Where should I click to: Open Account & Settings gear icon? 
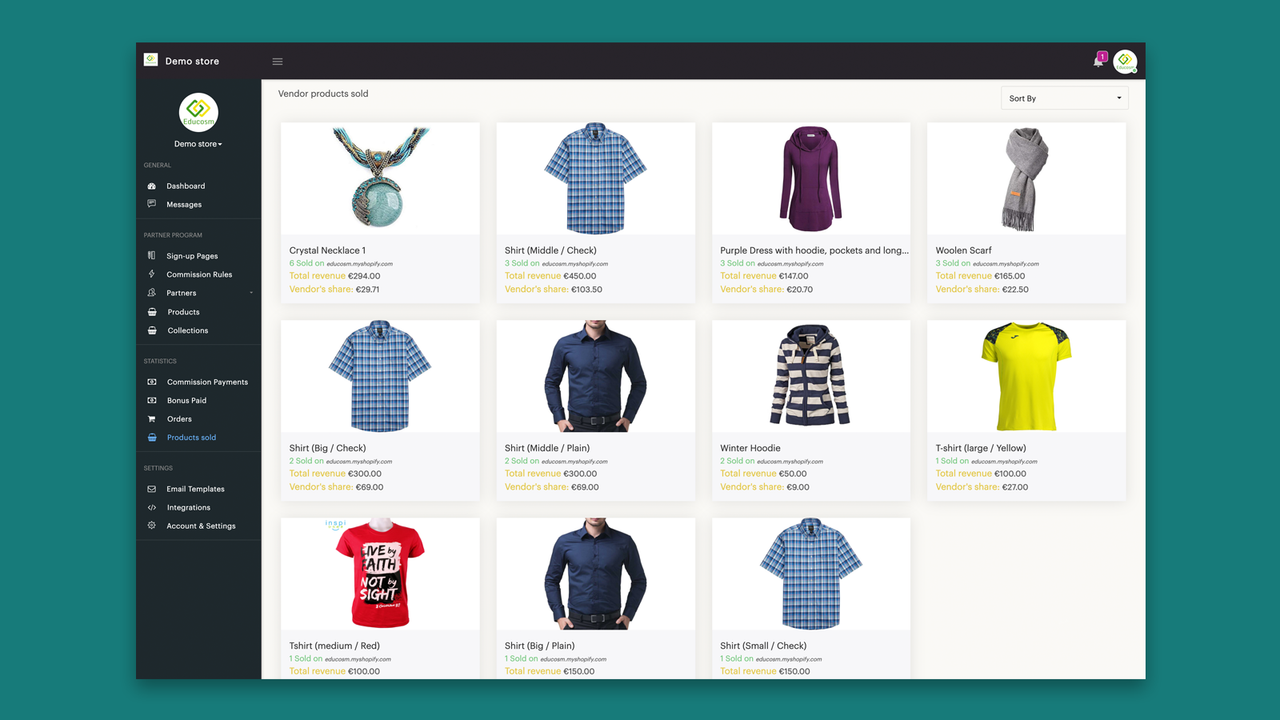(152, 525)
